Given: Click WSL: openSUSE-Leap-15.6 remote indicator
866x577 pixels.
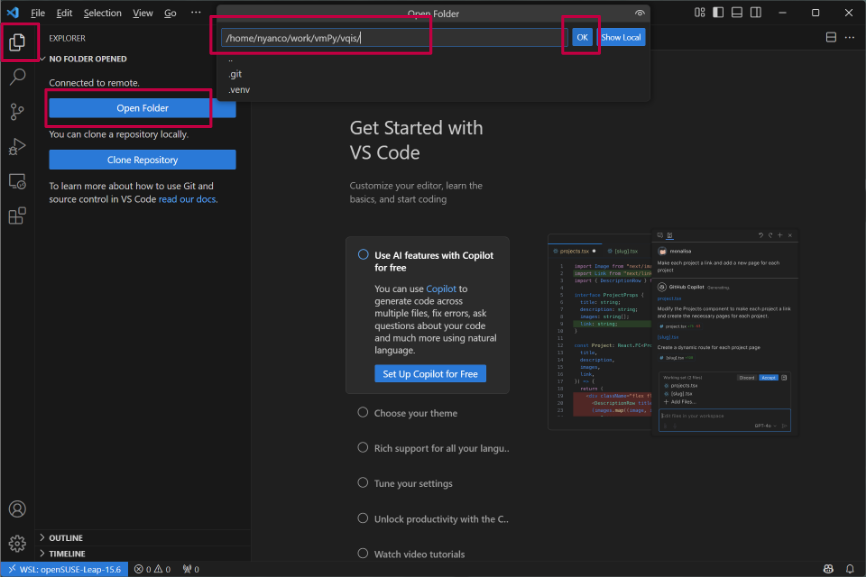Looking at the screenshot, I should [65, 569].
